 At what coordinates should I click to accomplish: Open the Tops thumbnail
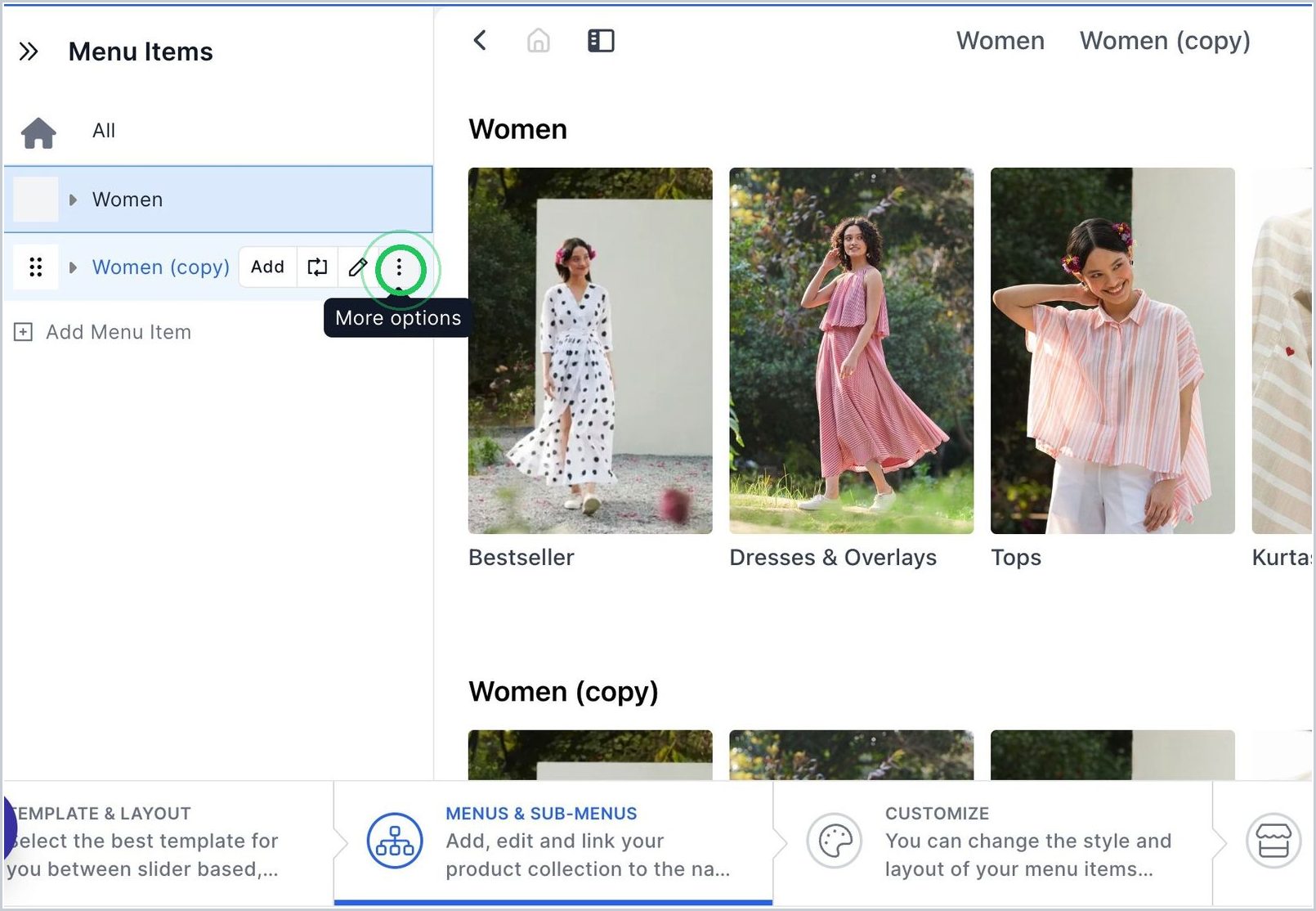(1112, 351)
